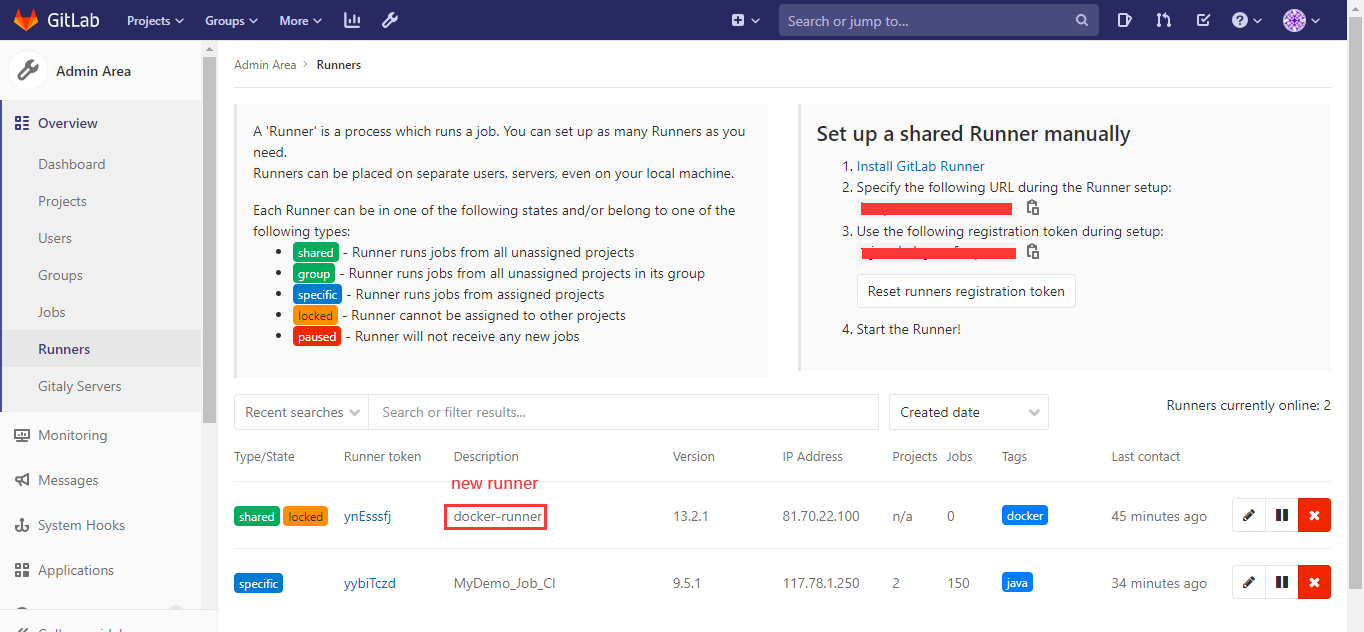
Task: Focus the Search or filter results field
Action: coord(623,412)
